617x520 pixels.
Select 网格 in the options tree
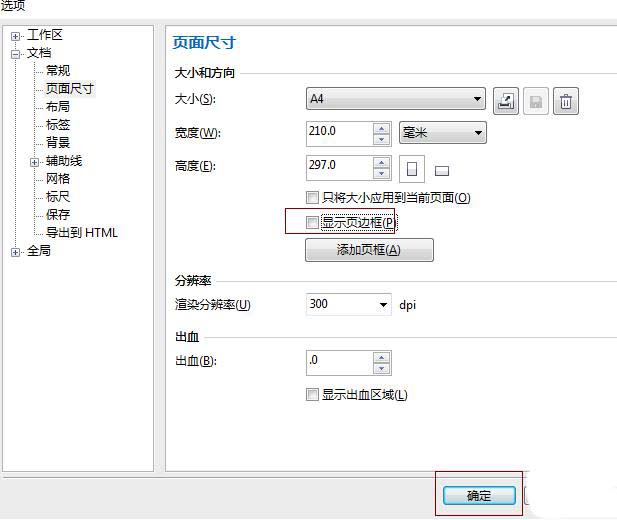click(58, 178)
